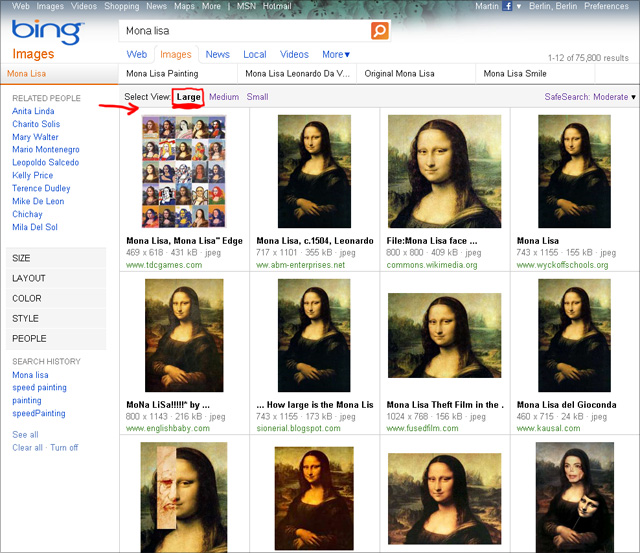Expand the STYLE filter
Screen dimensions: 640x553
pos(56,318)
